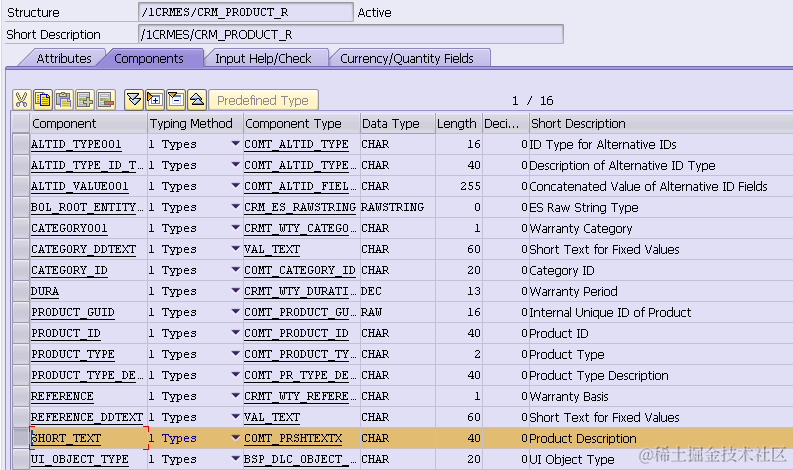Switch to the Attributes tab
The height and width of the screenshot is (470, 793).
64,58
